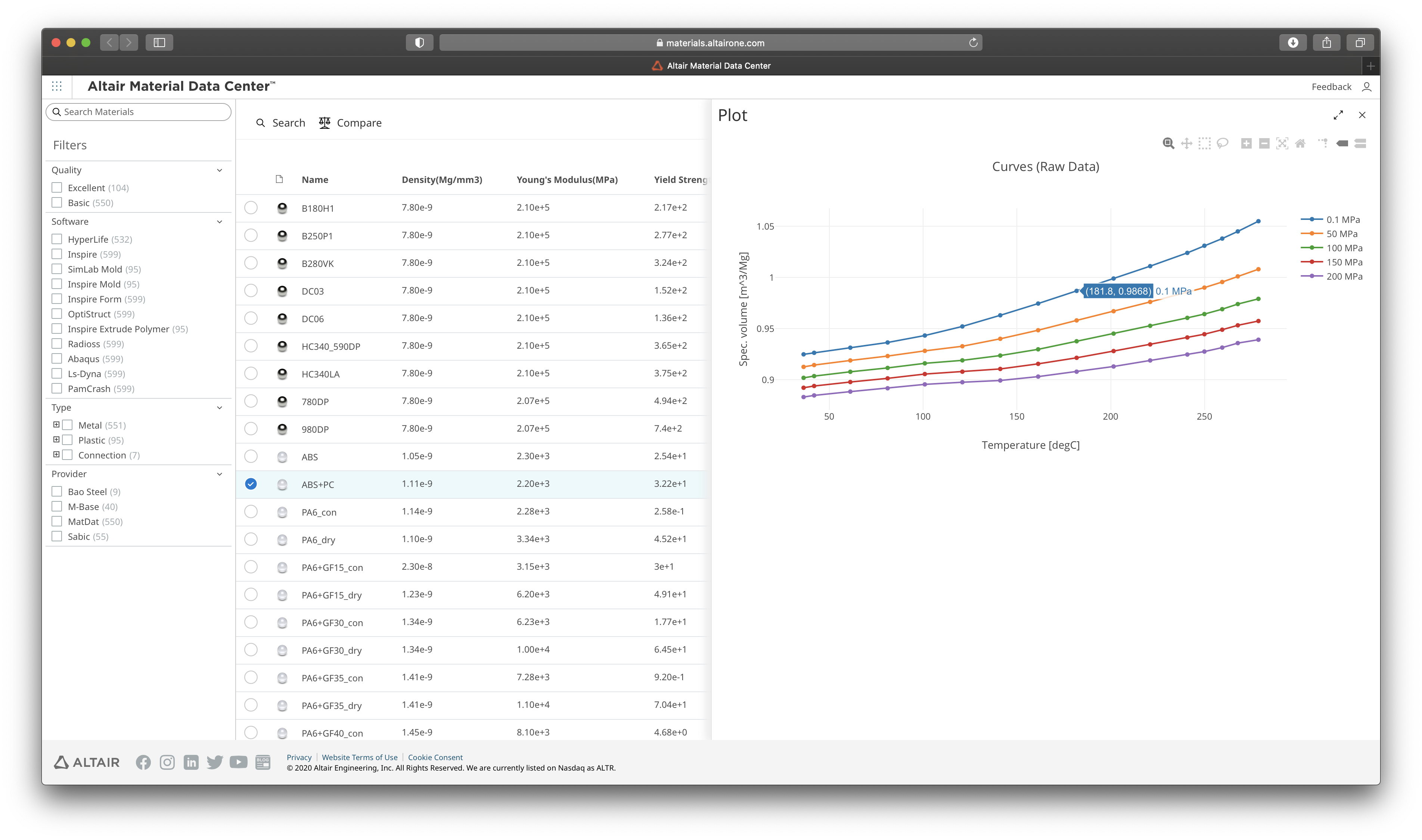Open the apps grid menu icon

57,86
